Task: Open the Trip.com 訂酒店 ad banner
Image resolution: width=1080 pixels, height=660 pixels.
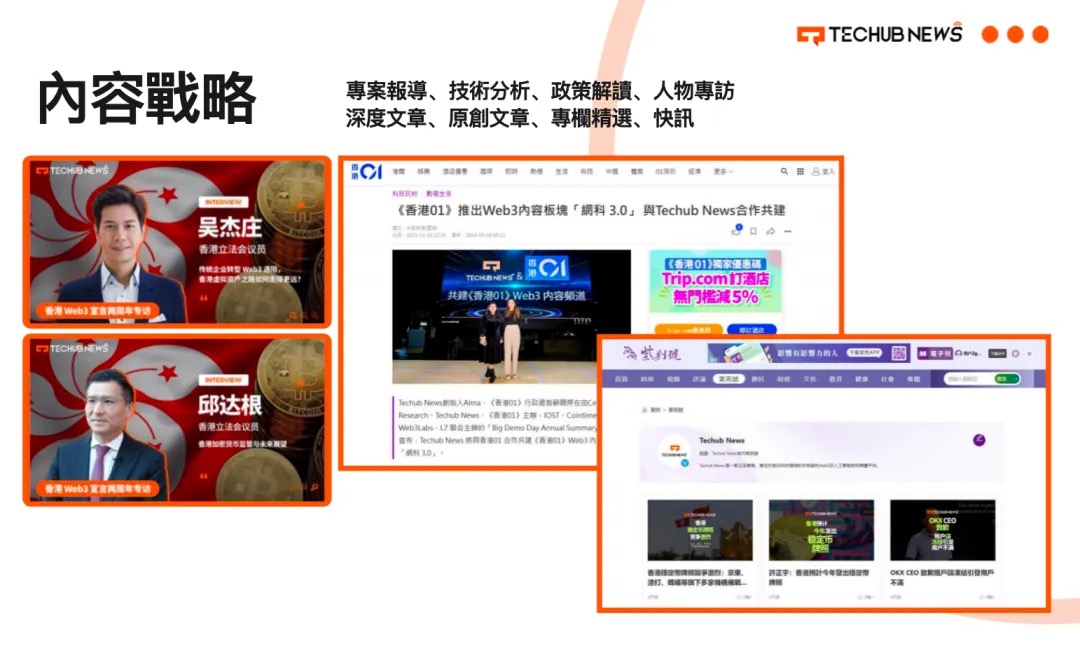Action: [715, 281]
